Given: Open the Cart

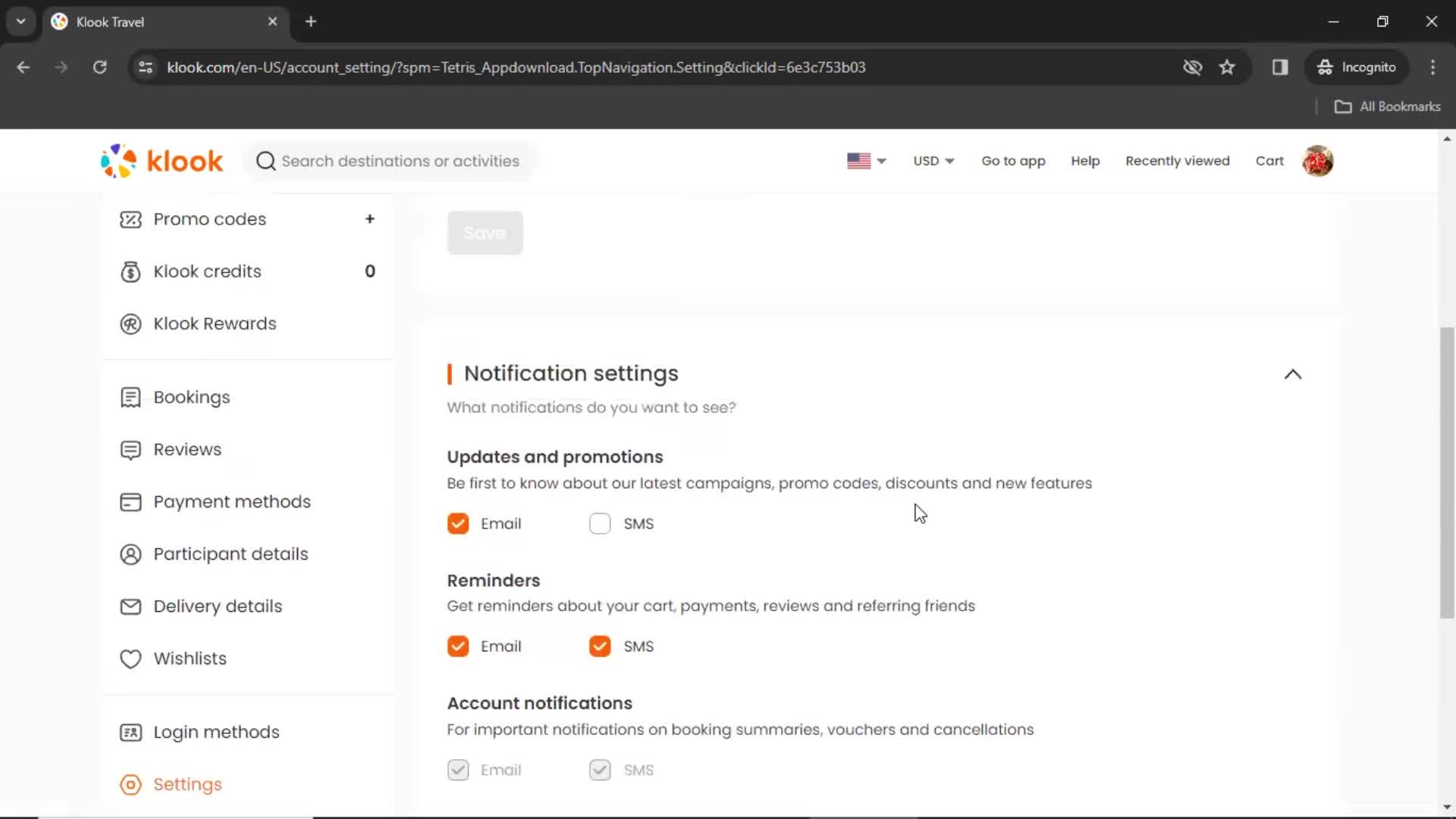Looking at the screenshot, I should coord(1269,161).
